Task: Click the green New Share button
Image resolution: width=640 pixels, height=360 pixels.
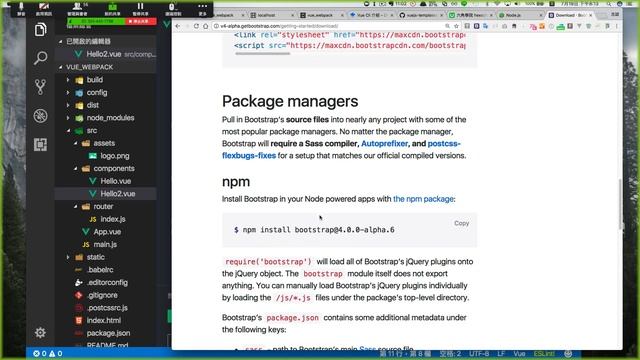Action: (112, 9)
